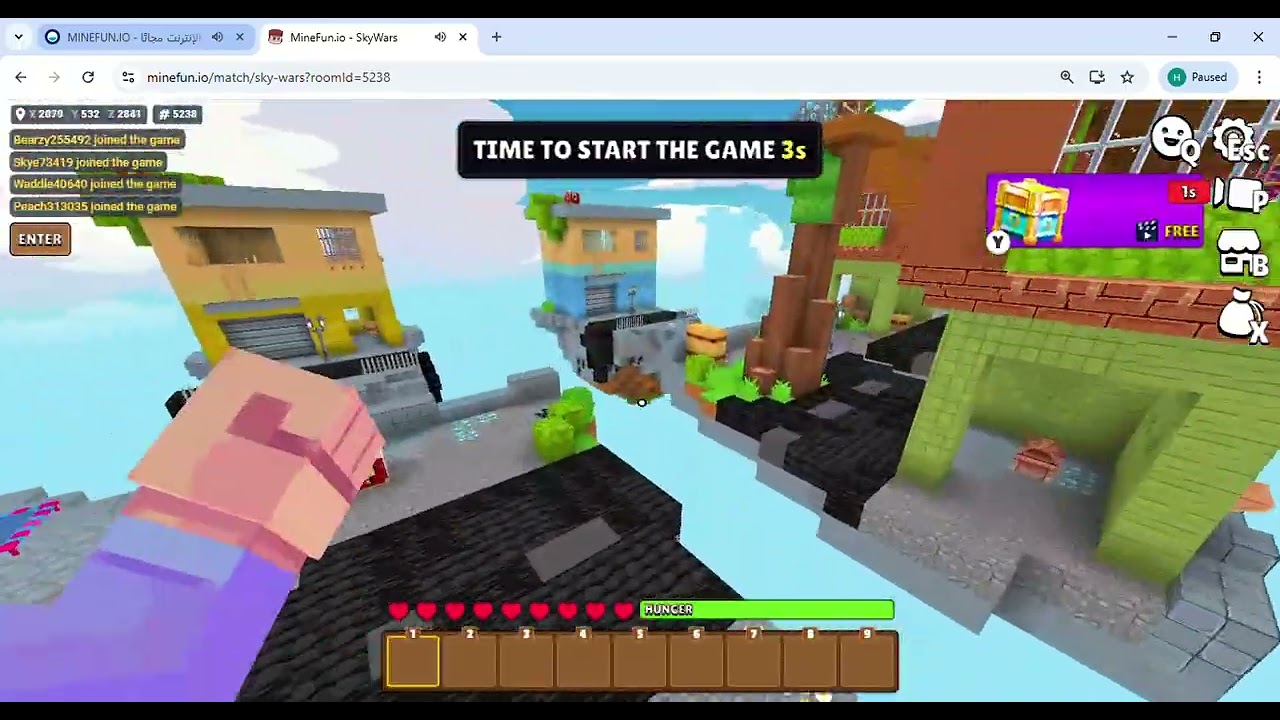1280x720 pixels.
Task: Select hotbar slot 3
Action: pos(526,660)
